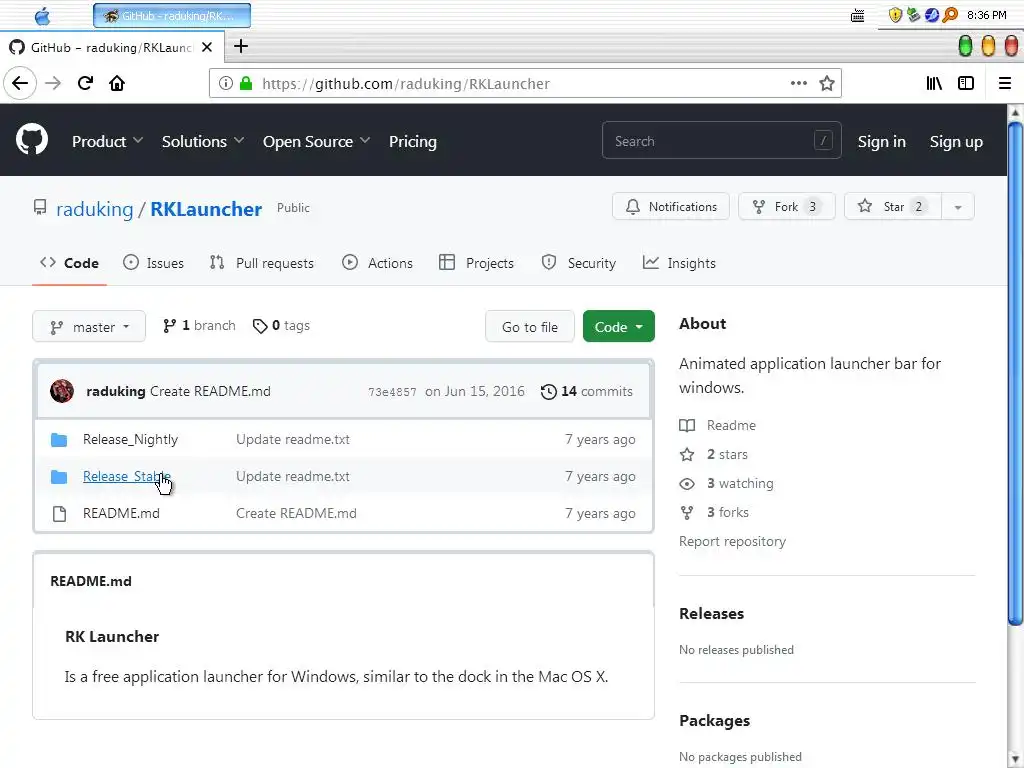Open the raduking owner link
Screen dimensions: 1024x768
(95, 209)
